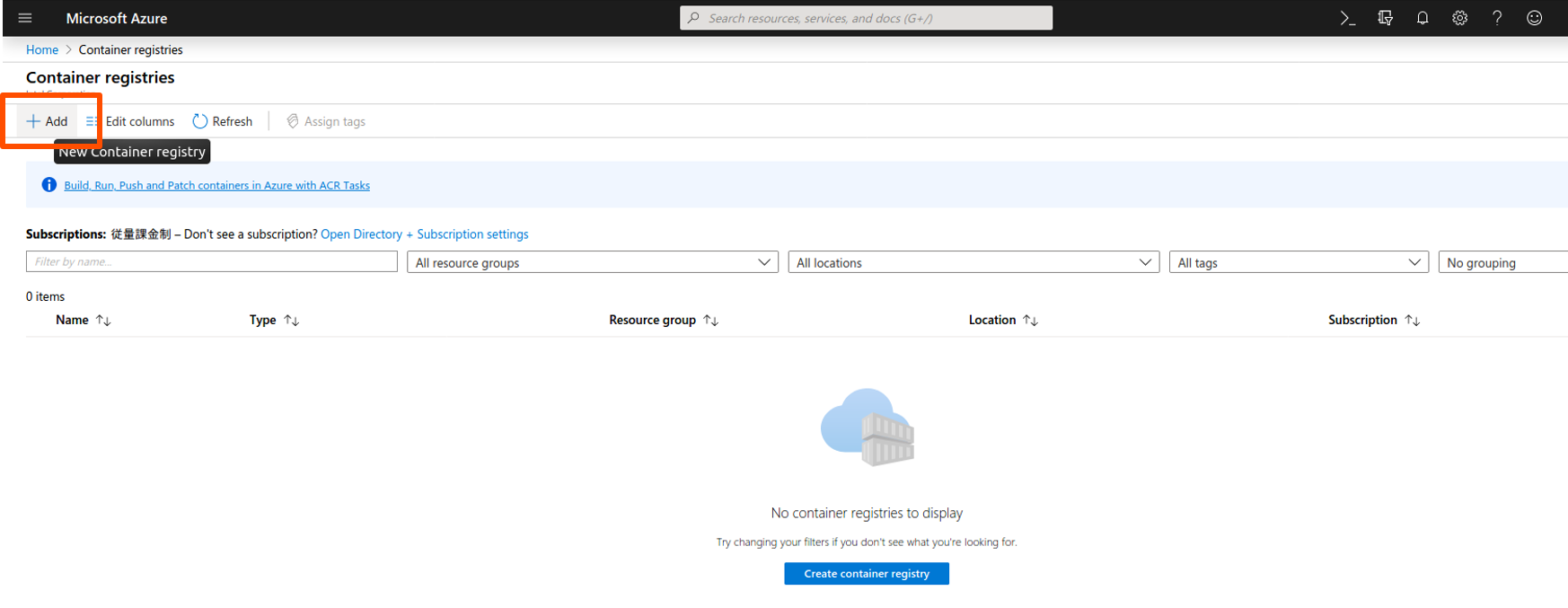
Task: Click the Create container registry button
Action: click(866, 573)
